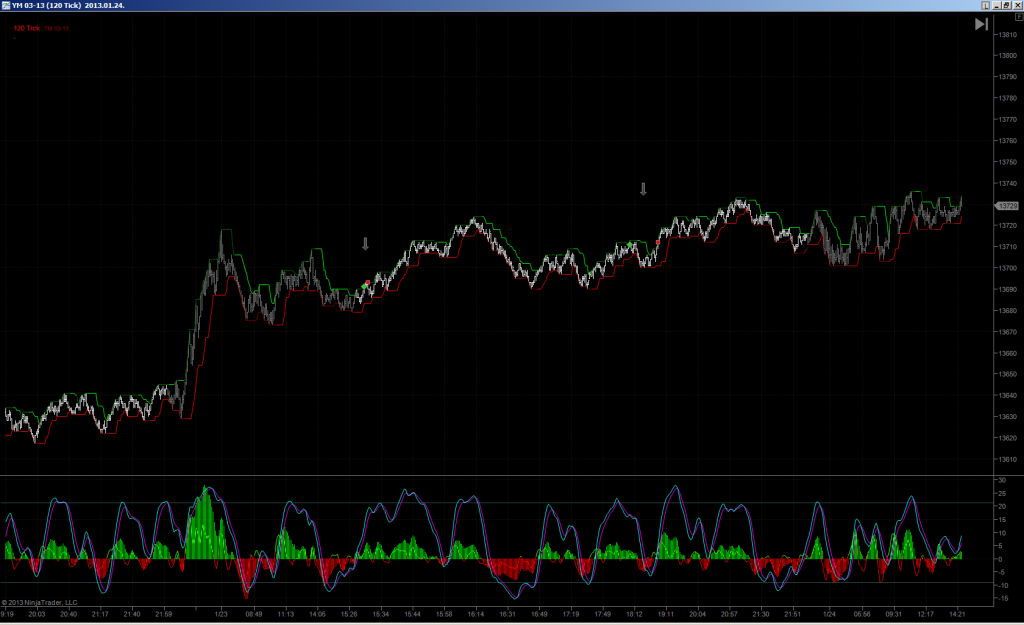Click the 1/23 date label on time axis
This screenshot has height=625, width=1024.
221,614
